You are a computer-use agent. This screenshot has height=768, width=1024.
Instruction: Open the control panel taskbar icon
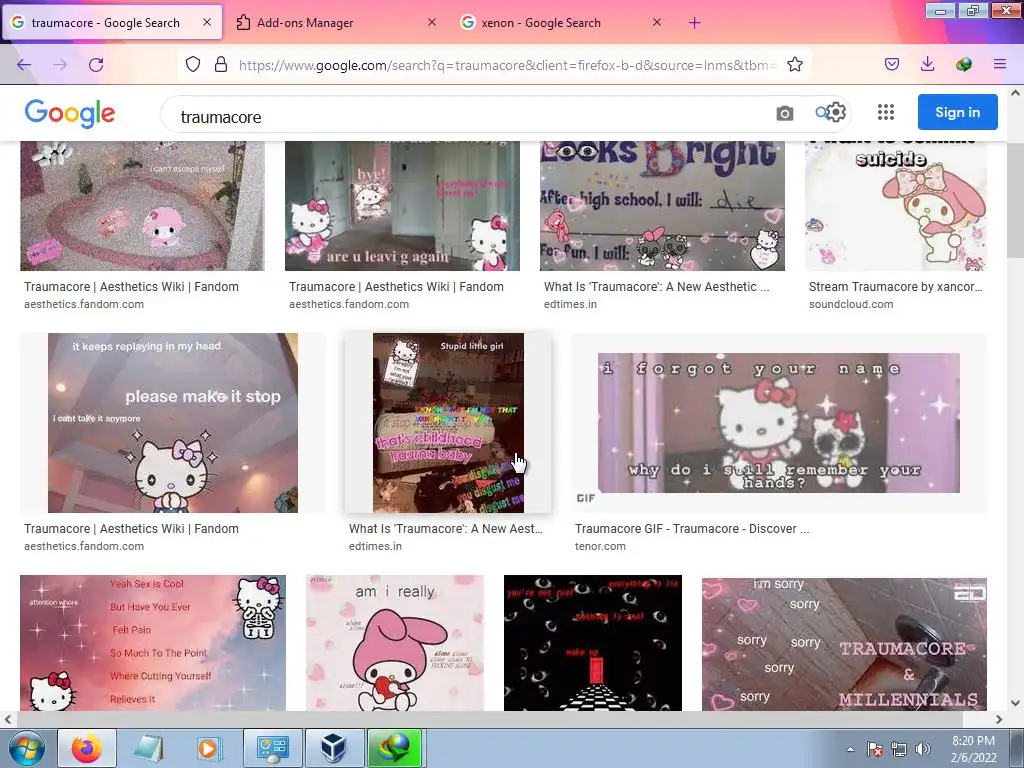272,748
